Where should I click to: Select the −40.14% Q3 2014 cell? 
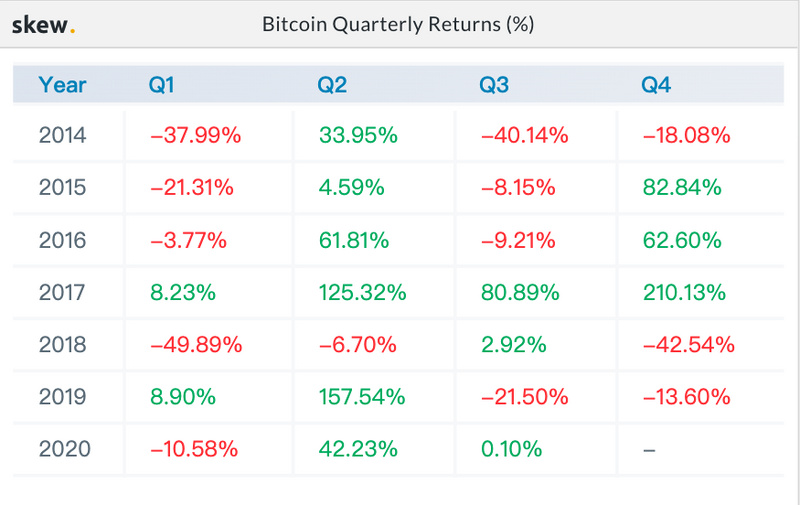[524, 135]
